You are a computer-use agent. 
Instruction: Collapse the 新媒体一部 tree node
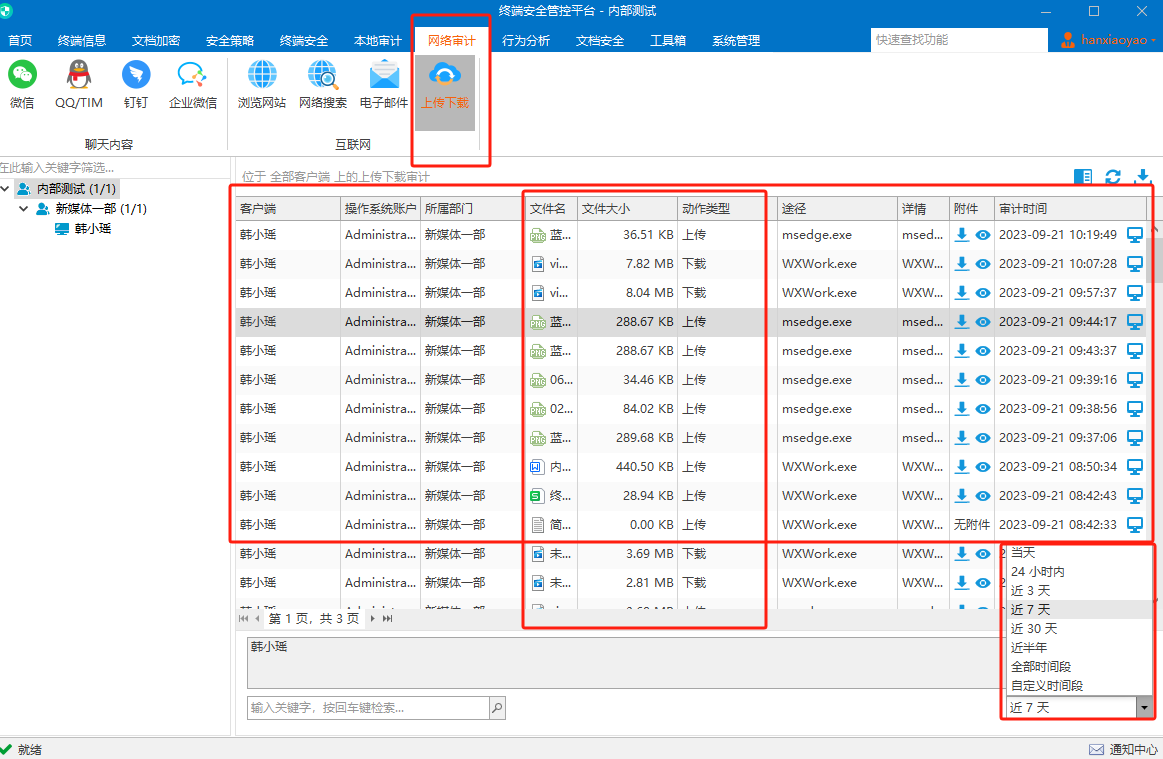pos(24,209)
